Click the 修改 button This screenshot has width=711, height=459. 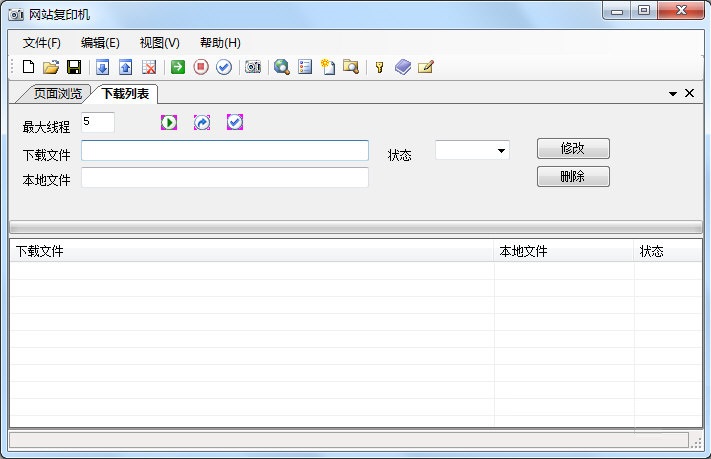573,148
